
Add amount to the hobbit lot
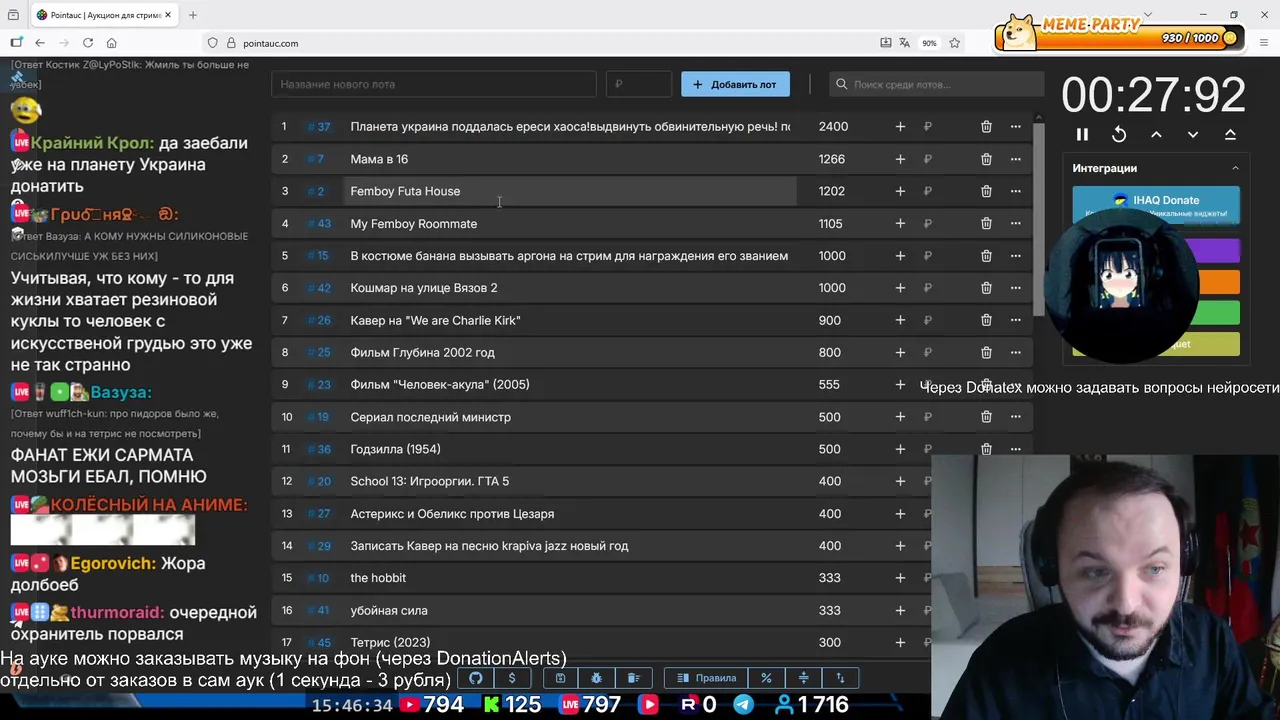click(900, 578)
